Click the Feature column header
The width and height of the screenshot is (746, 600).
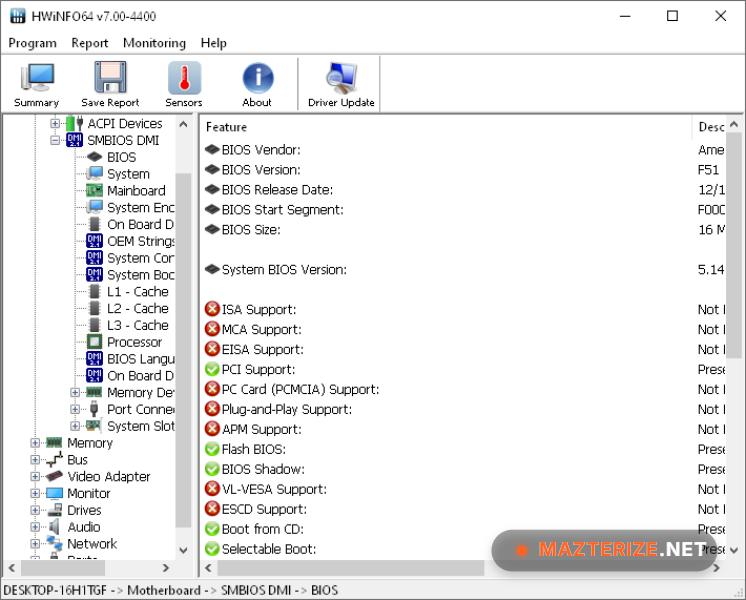[446, 127]
